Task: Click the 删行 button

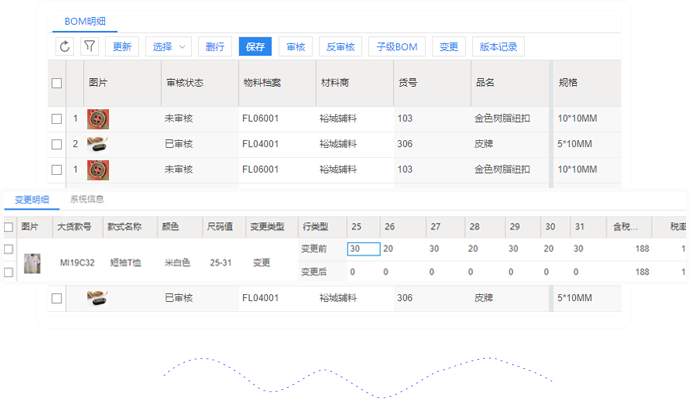Action: pos(215,47)
